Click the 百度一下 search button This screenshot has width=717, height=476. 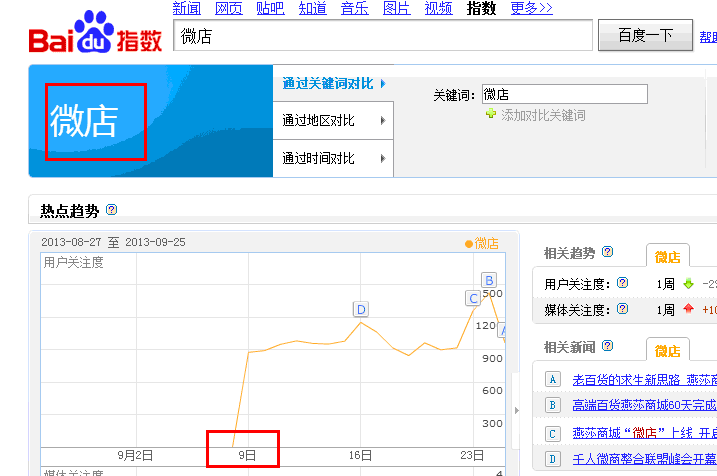[x=645, y=35]
